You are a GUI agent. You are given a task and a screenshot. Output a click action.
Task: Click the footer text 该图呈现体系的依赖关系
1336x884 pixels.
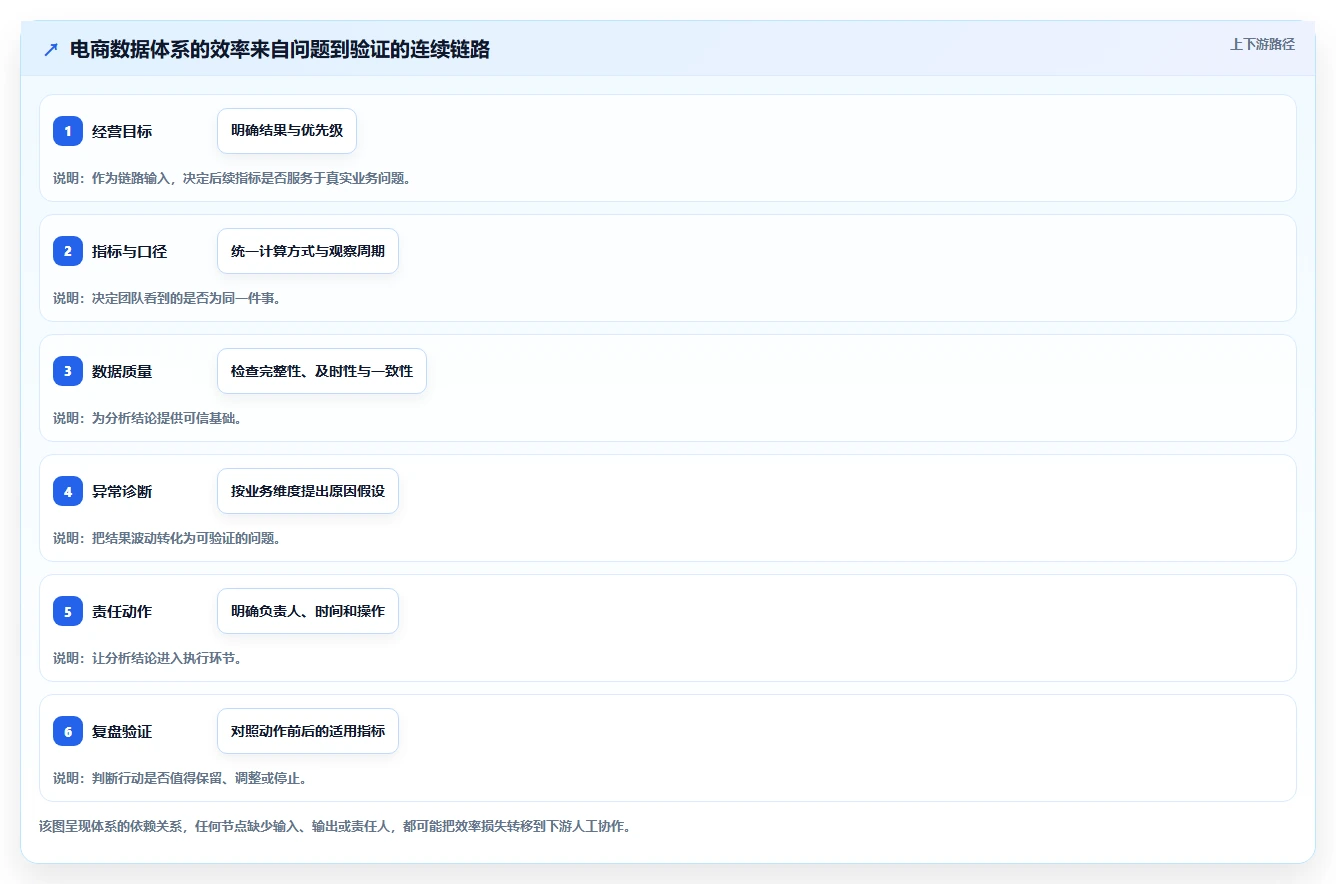coord(111,827)
